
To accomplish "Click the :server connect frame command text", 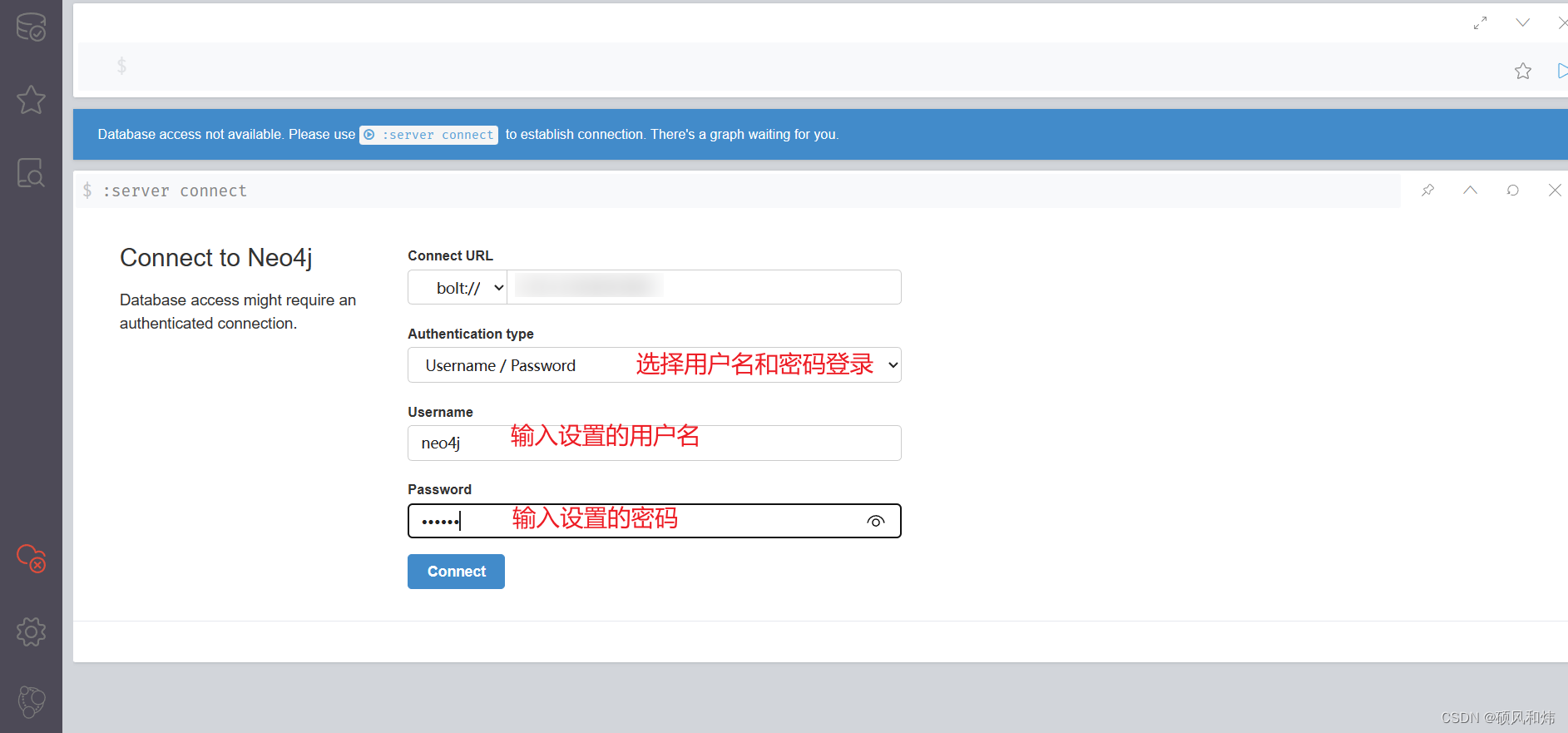I will (175, 191).
